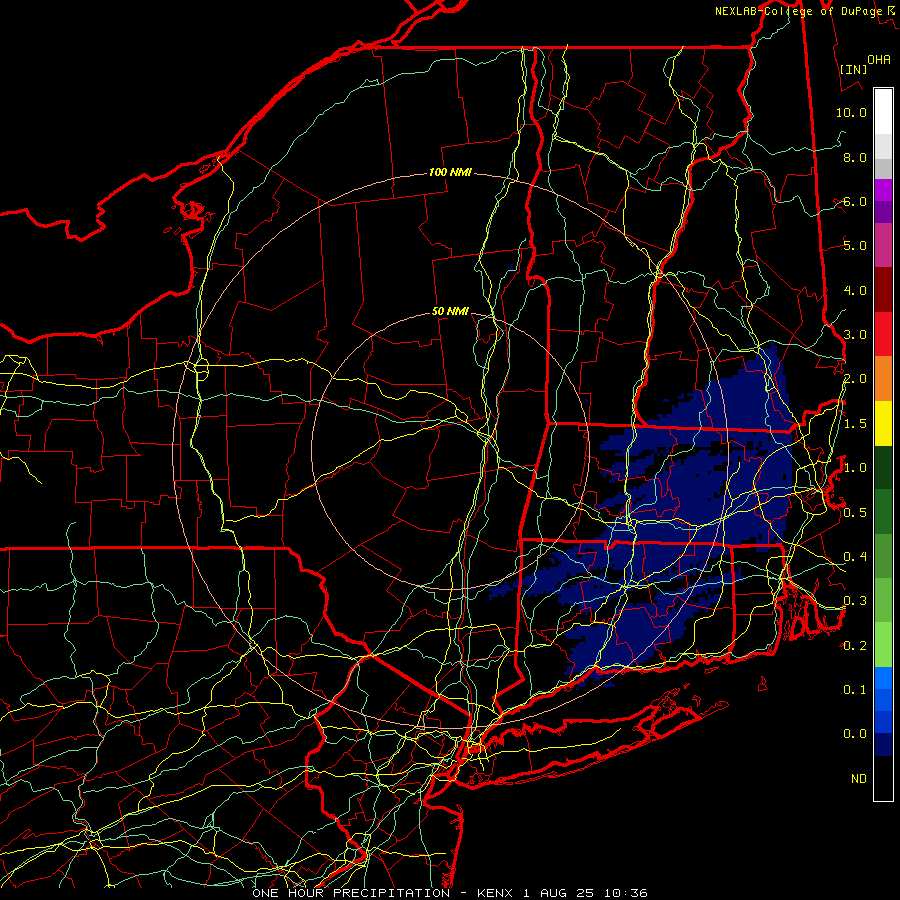900x900 pixels.
Task: Click the 10.0 legend value label
Action: coord(851,112)
